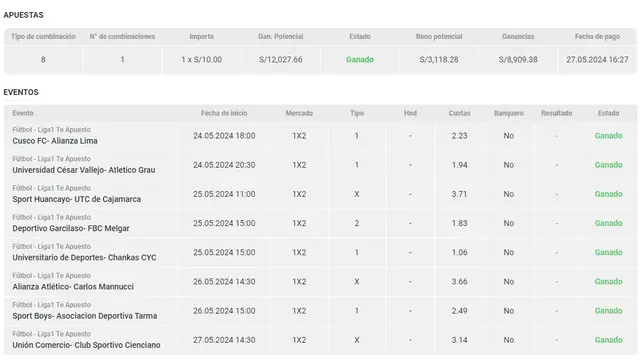Click the 'Gan. Potencial' column header

[280, 36]
